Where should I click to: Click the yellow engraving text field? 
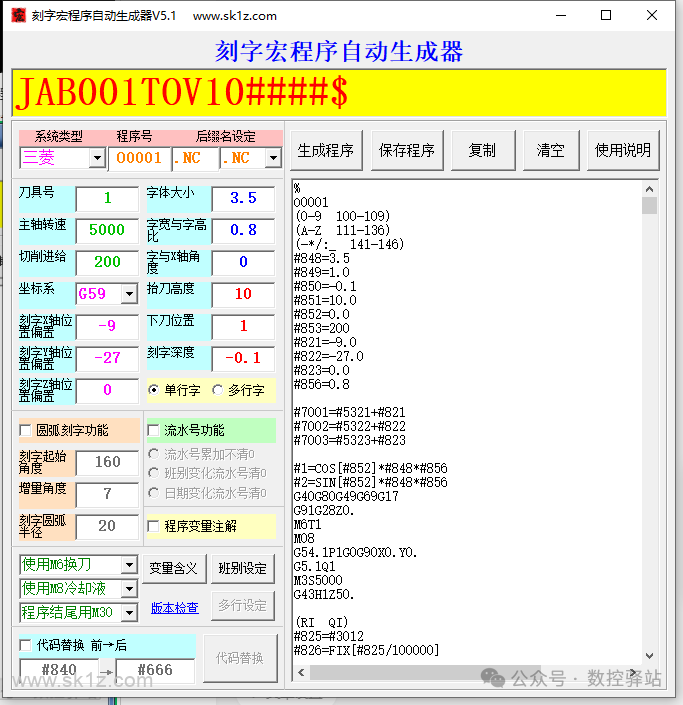339,93
